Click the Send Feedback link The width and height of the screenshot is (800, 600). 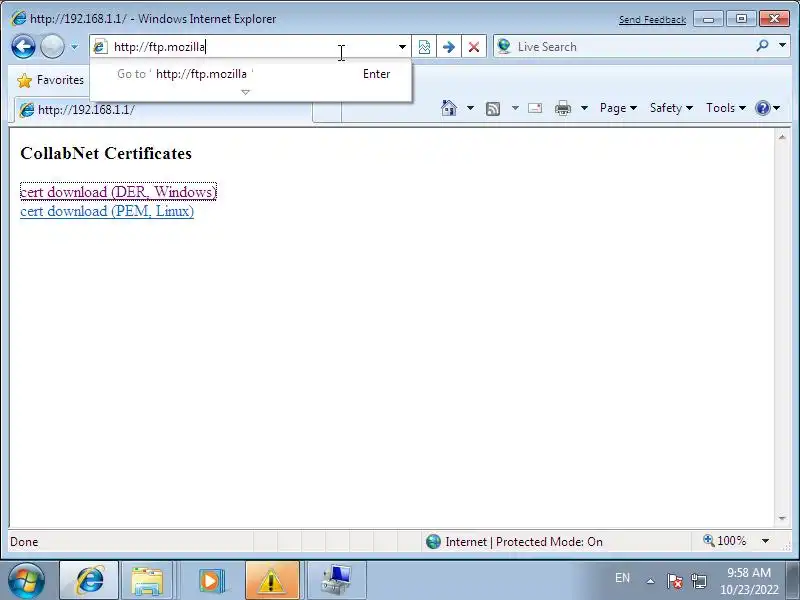[652, 20]
